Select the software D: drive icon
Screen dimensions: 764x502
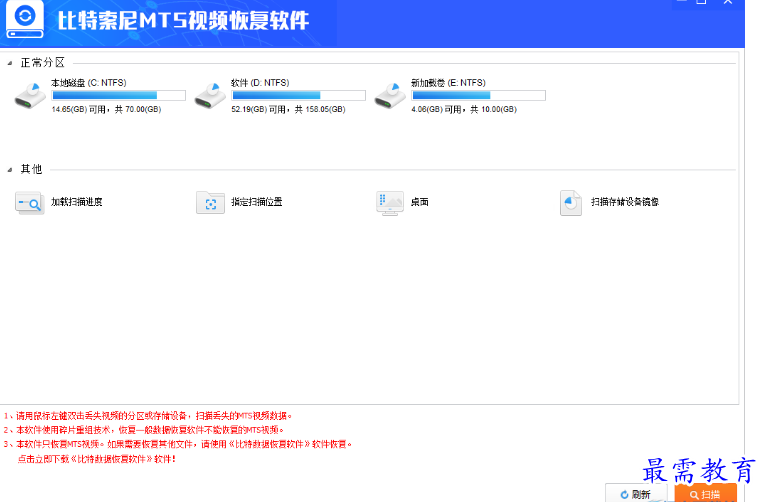(210, 96)
